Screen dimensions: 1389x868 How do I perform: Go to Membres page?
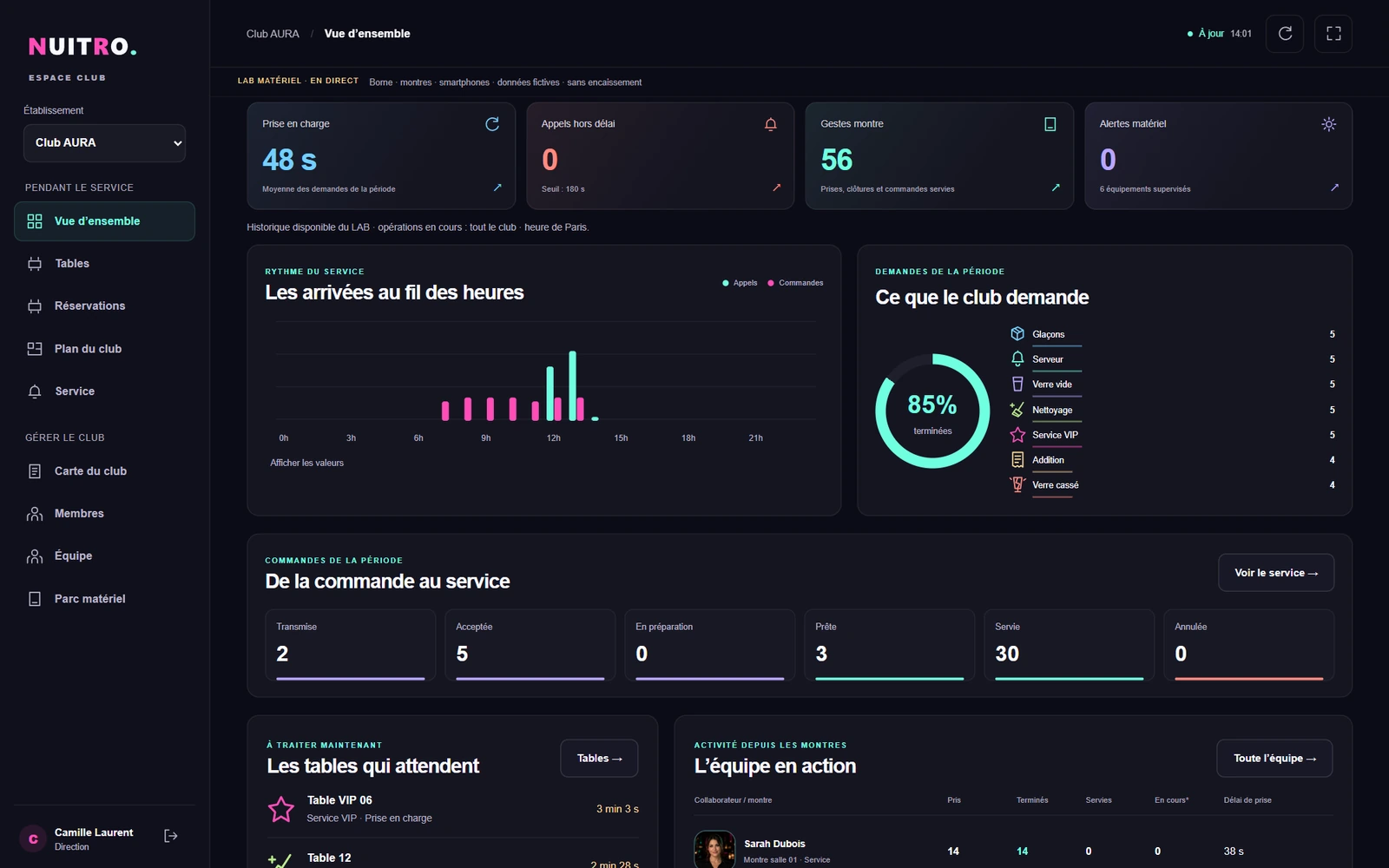click(104, 514)
